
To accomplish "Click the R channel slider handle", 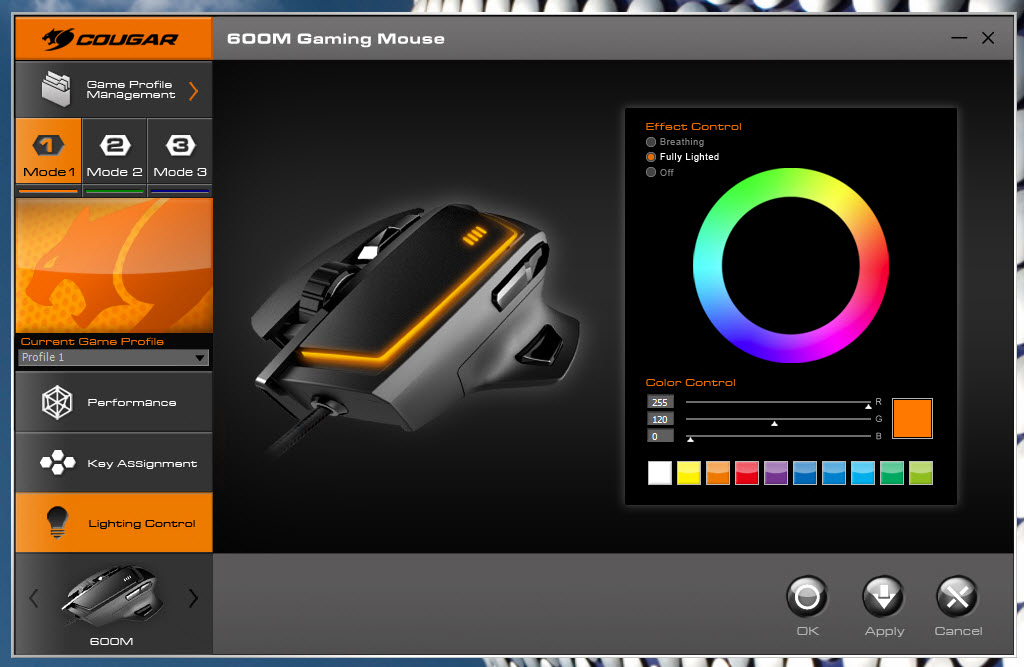I will (x=868, y=406).
